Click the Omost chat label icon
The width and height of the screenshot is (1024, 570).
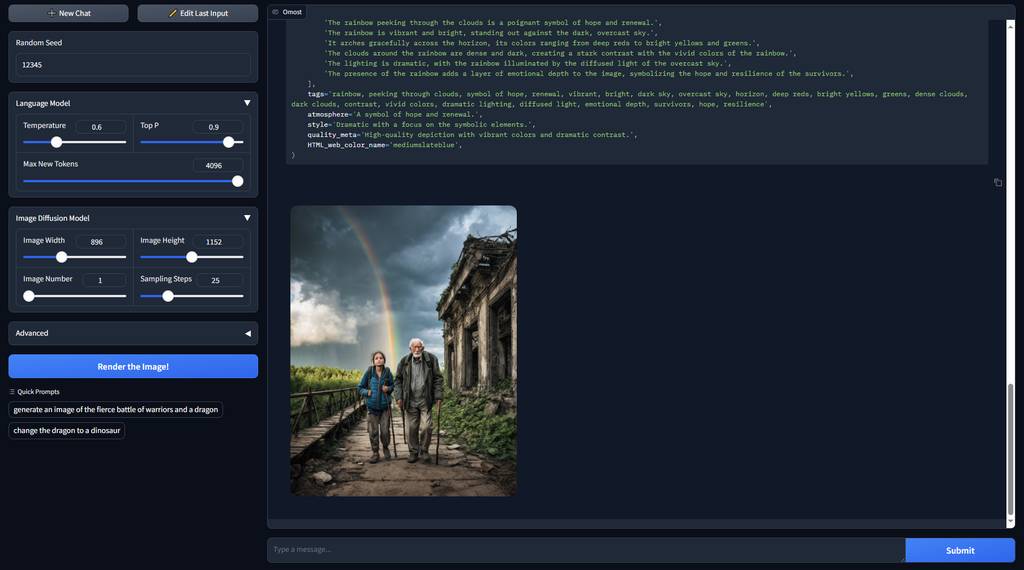coord(276,12)
